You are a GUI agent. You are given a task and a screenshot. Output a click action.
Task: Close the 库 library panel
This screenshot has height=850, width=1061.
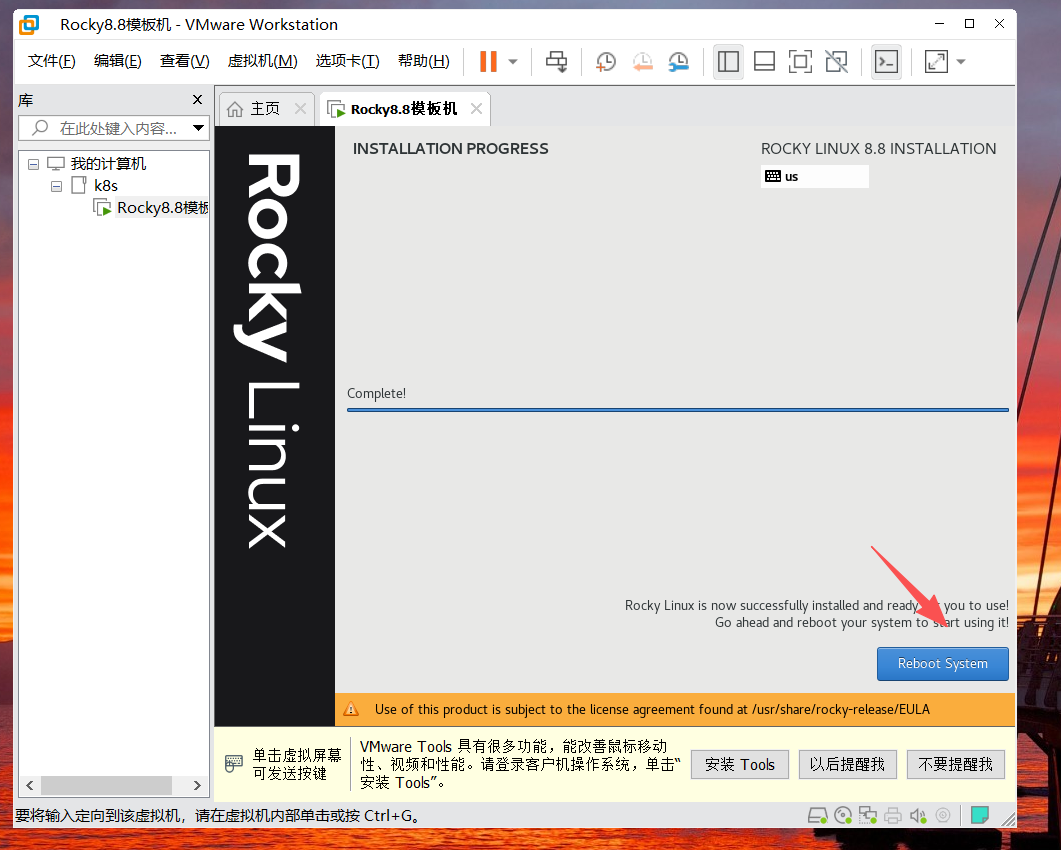(198, 99)
